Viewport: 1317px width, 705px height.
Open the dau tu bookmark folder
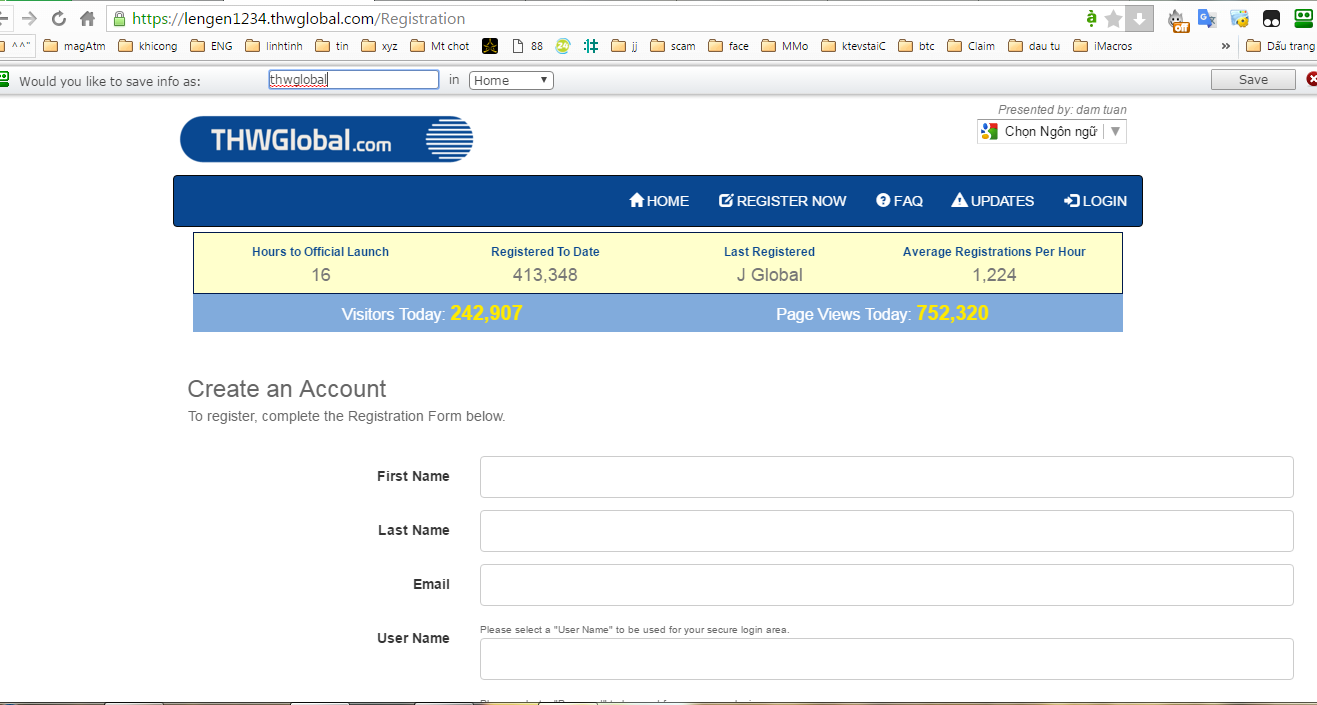point(1035,46)
